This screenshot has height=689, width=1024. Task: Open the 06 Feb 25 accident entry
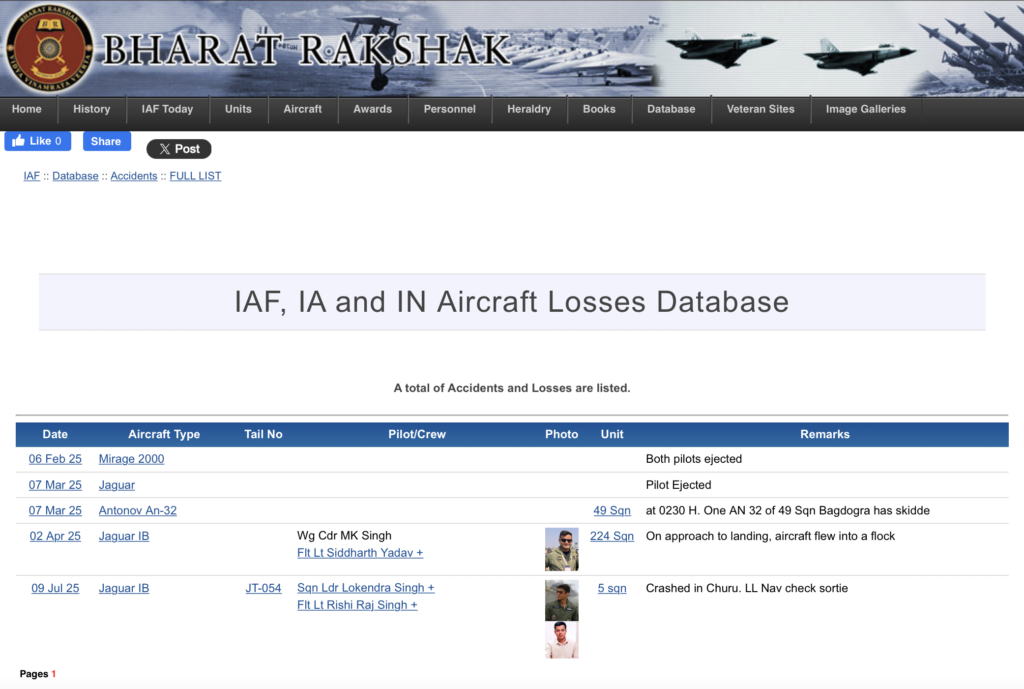(55, 459)
